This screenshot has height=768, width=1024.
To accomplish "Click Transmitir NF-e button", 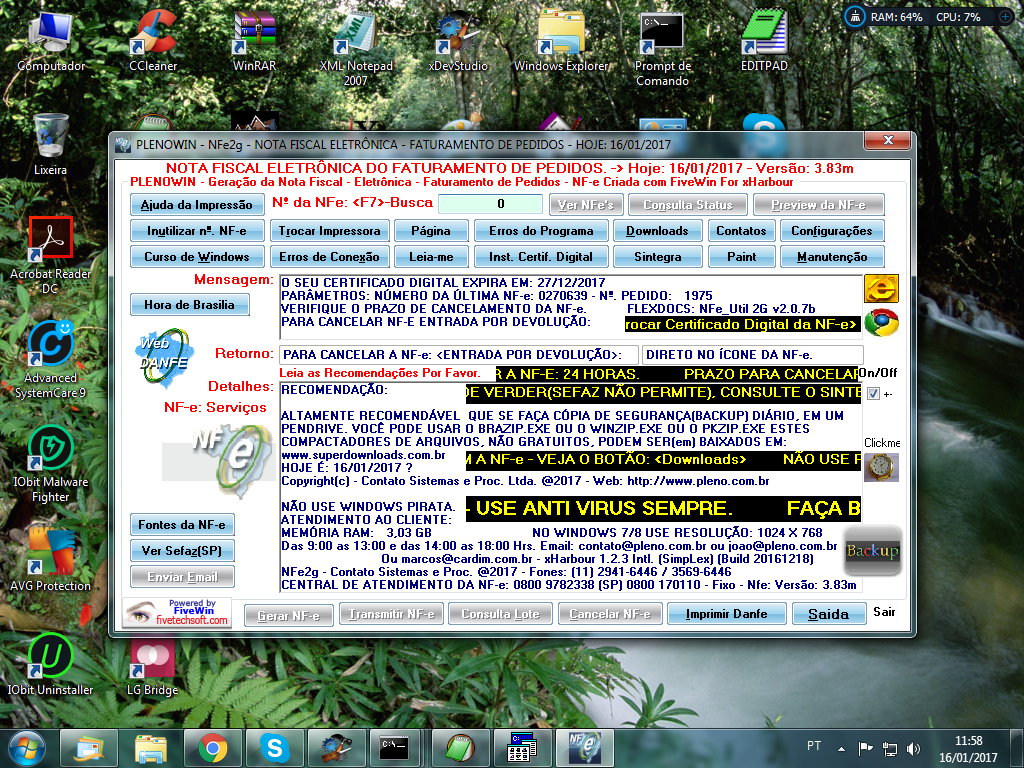I will pos(391,614).
